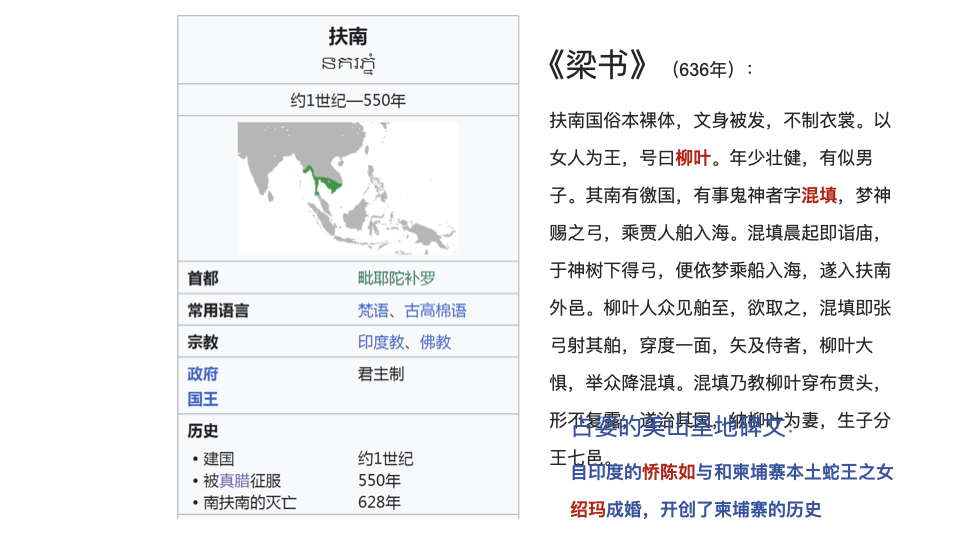
Task: Click the Southeast Asia map thumbnail
Action: (348, 188)
